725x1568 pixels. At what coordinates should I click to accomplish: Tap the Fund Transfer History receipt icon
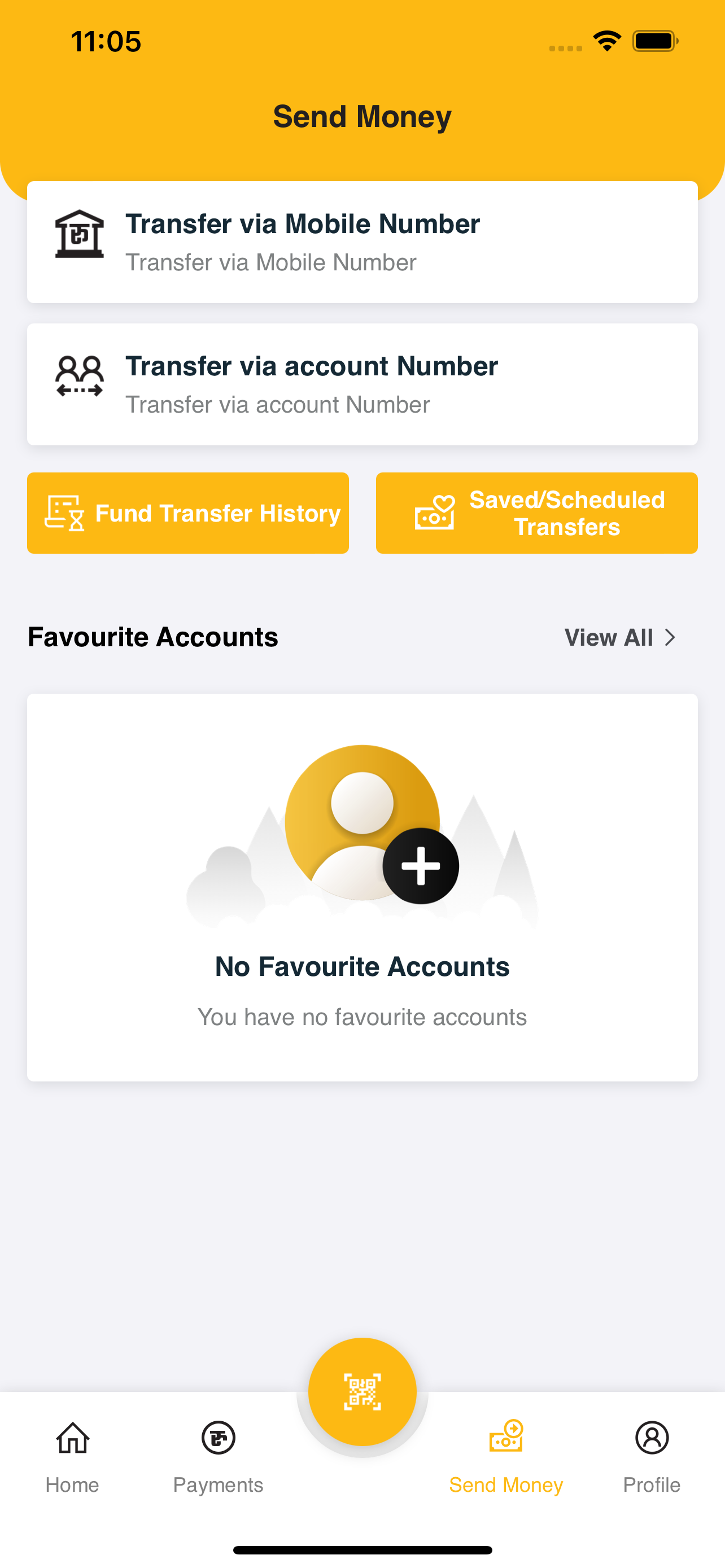[x=64, y=513]
